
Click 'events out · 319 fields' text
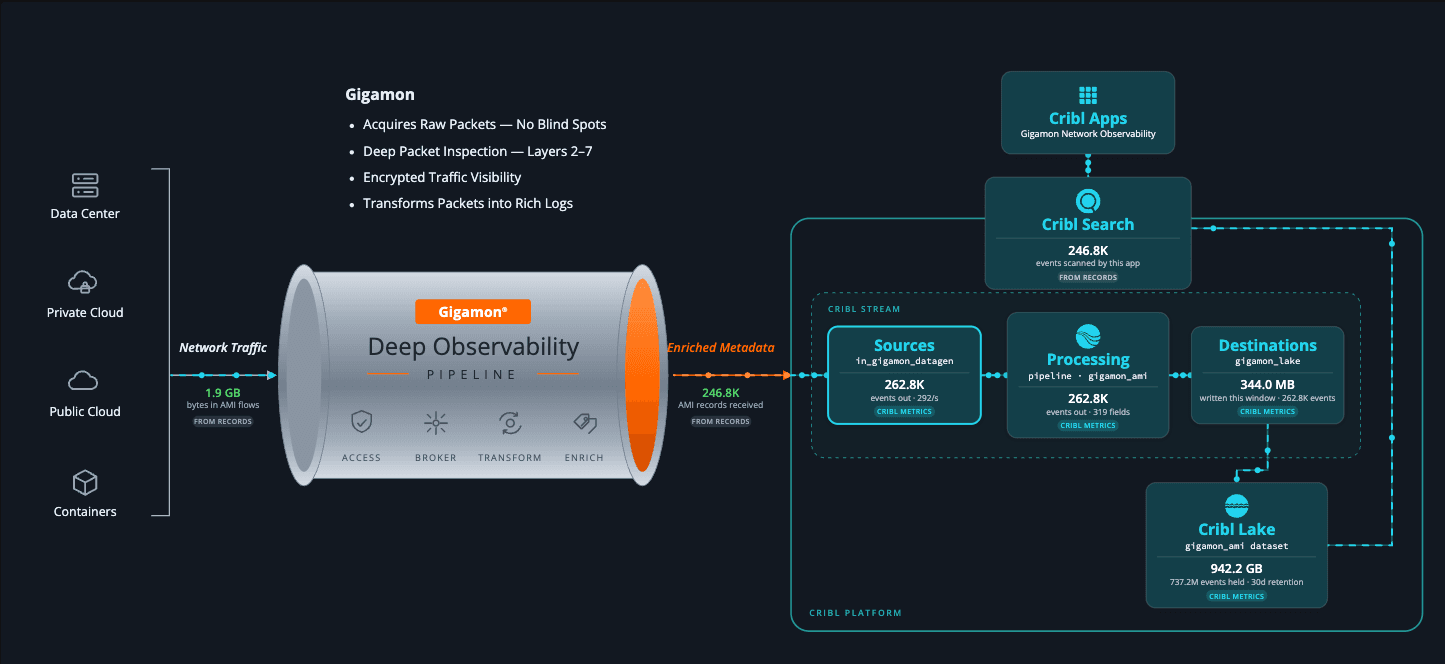coord(1088,412)
